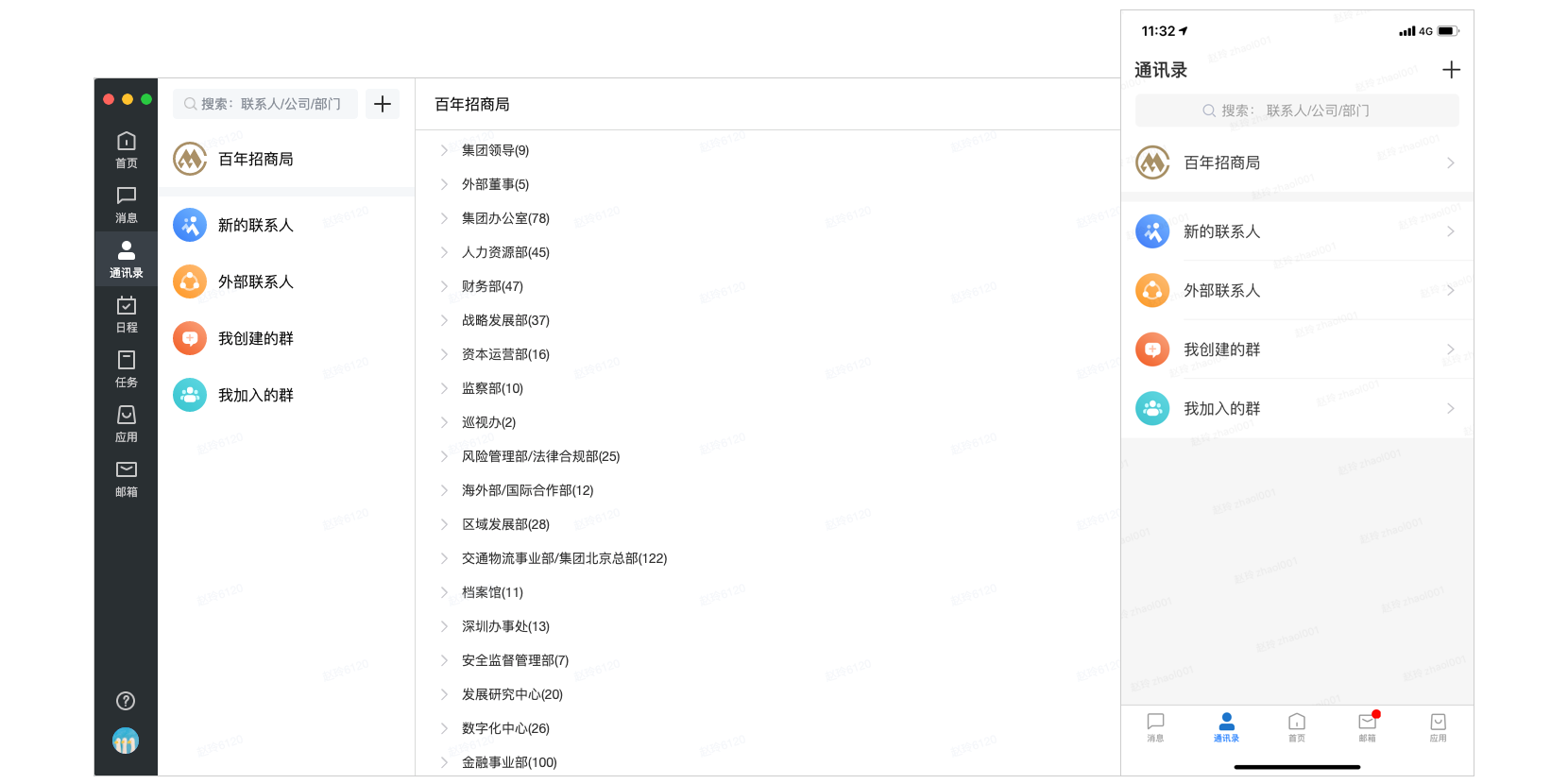Switch to 首页 tab in mobile bottom bar
1568x784 pixels.
1296,726
